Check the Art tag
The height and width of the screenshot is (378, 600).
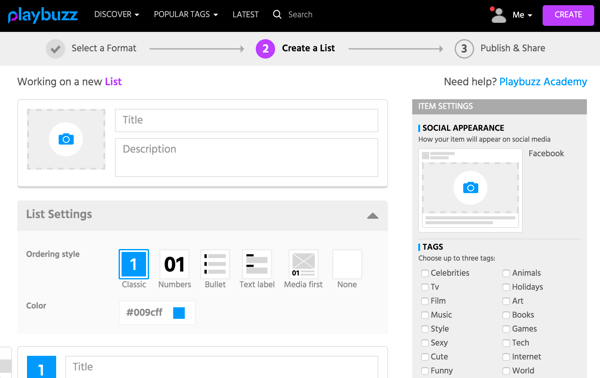point(506,301)
